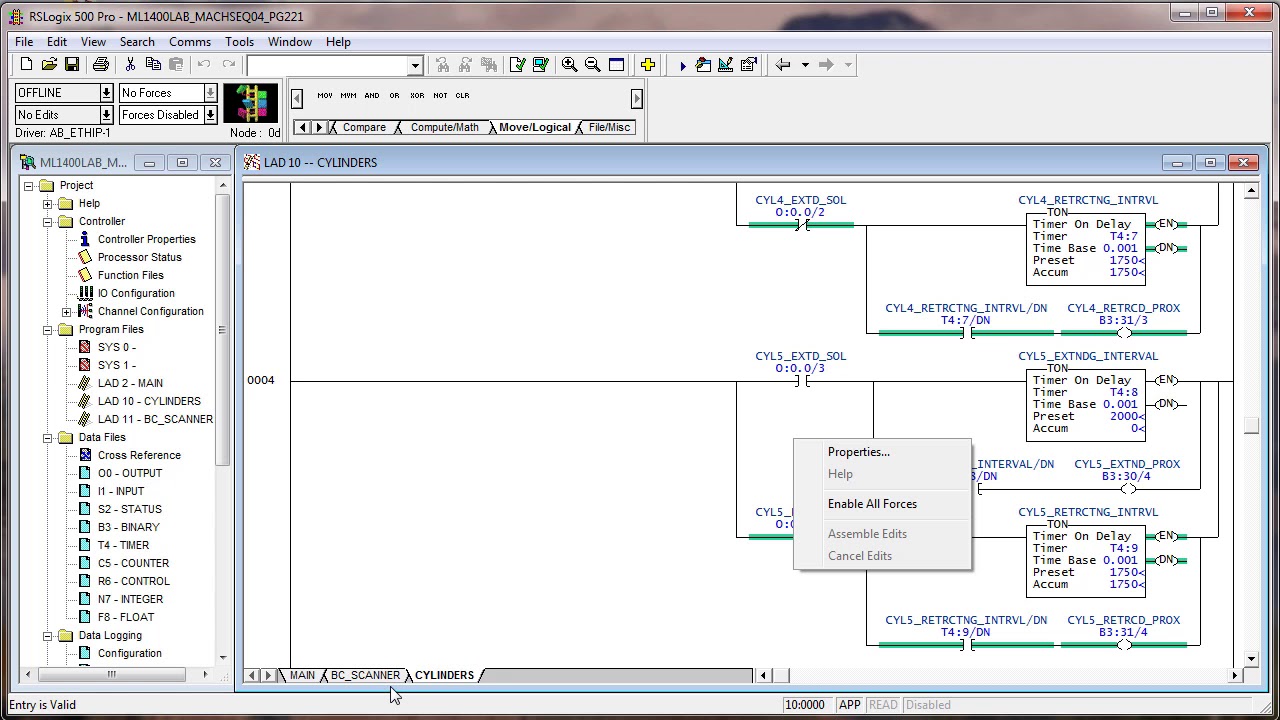Screen dimensions: 1280x720
Task: Open T4 - TIMER data file
Action: point(123,546)
